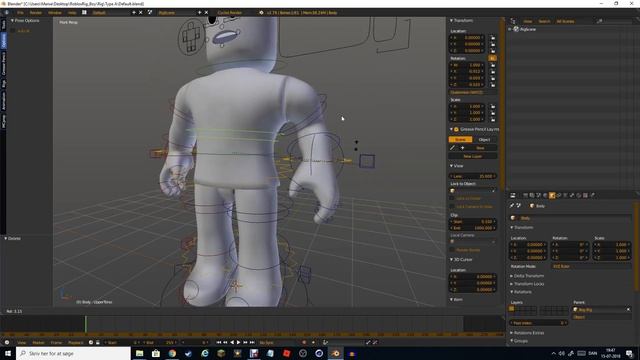Image resolution: width=640 pixels, height=360 pixels.
Task: Click the plus icon beside the grease pencil New button
Action: click(x=462, y=148)
